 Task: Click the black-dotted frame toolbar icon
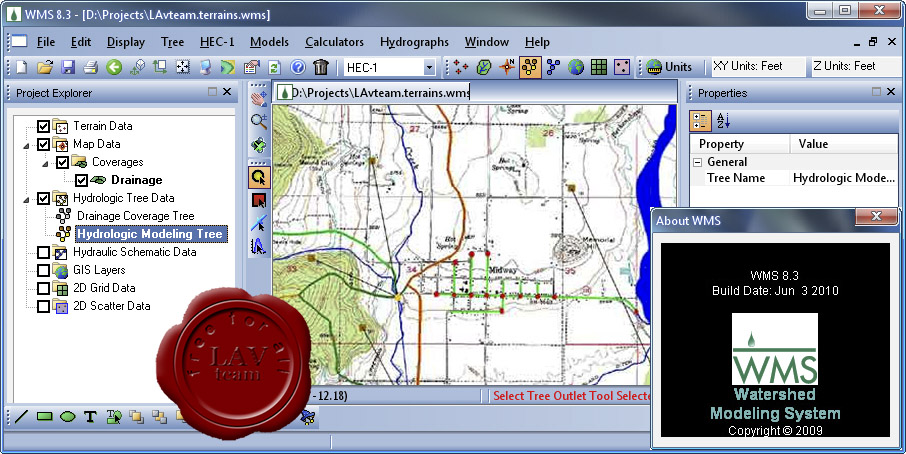[x=183, y=67]
